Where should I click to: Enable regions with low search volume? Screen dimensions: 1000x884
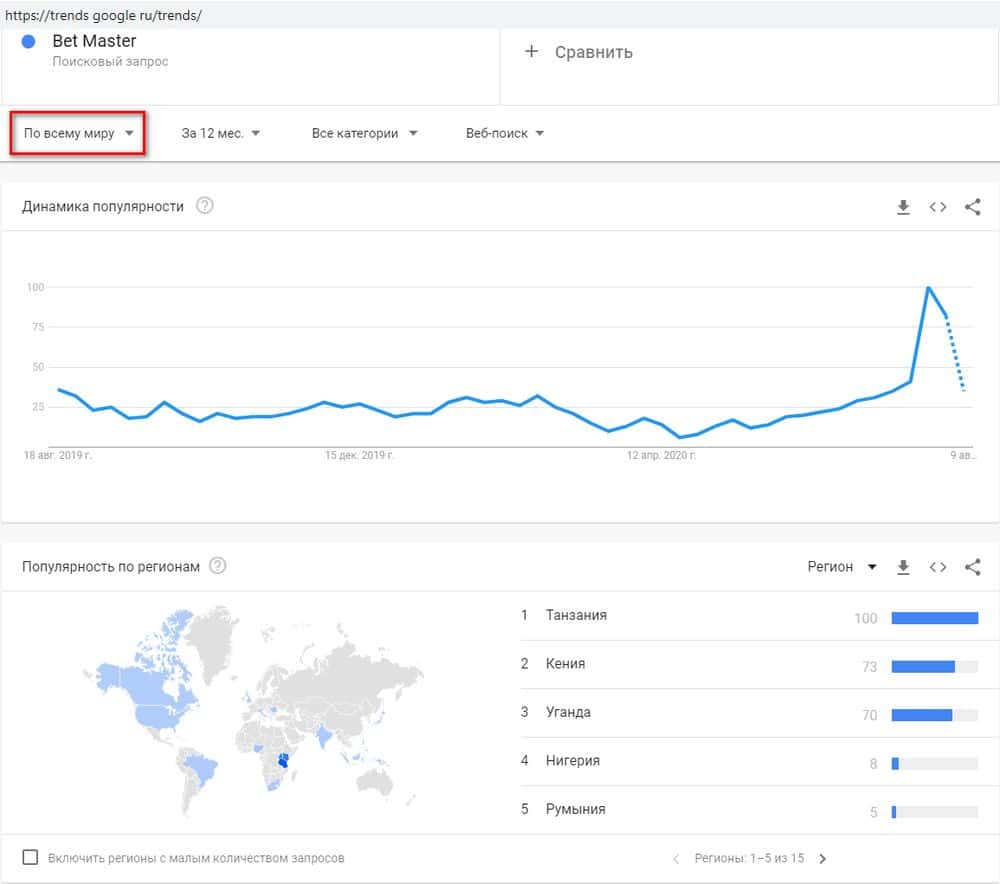[31, 857]
